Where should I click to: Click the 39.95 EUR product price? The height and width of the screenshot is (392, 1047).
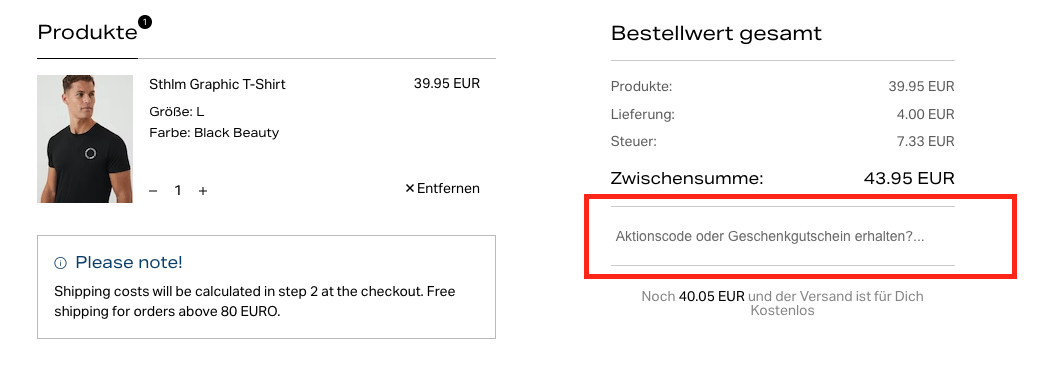[447, 83]
